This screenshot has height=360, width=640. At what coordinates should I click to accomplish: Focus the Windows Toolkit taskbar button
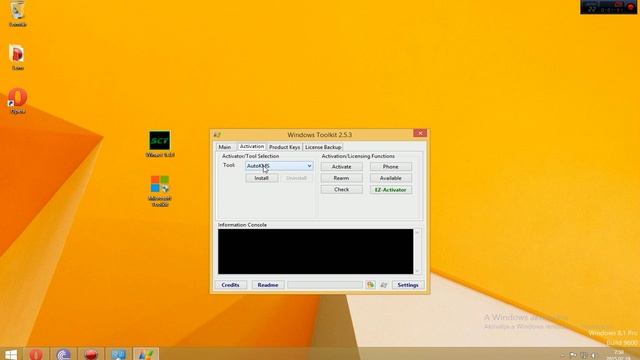tap(146, 354)
